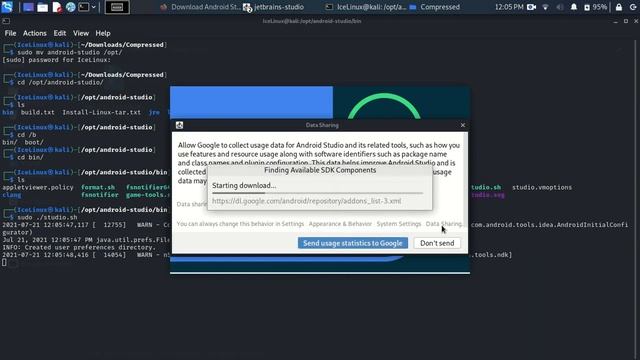Click the 'sudo mv android-studio /opt/' command
Viewport: 640px width, 360px height.
(x=69, y=52)
